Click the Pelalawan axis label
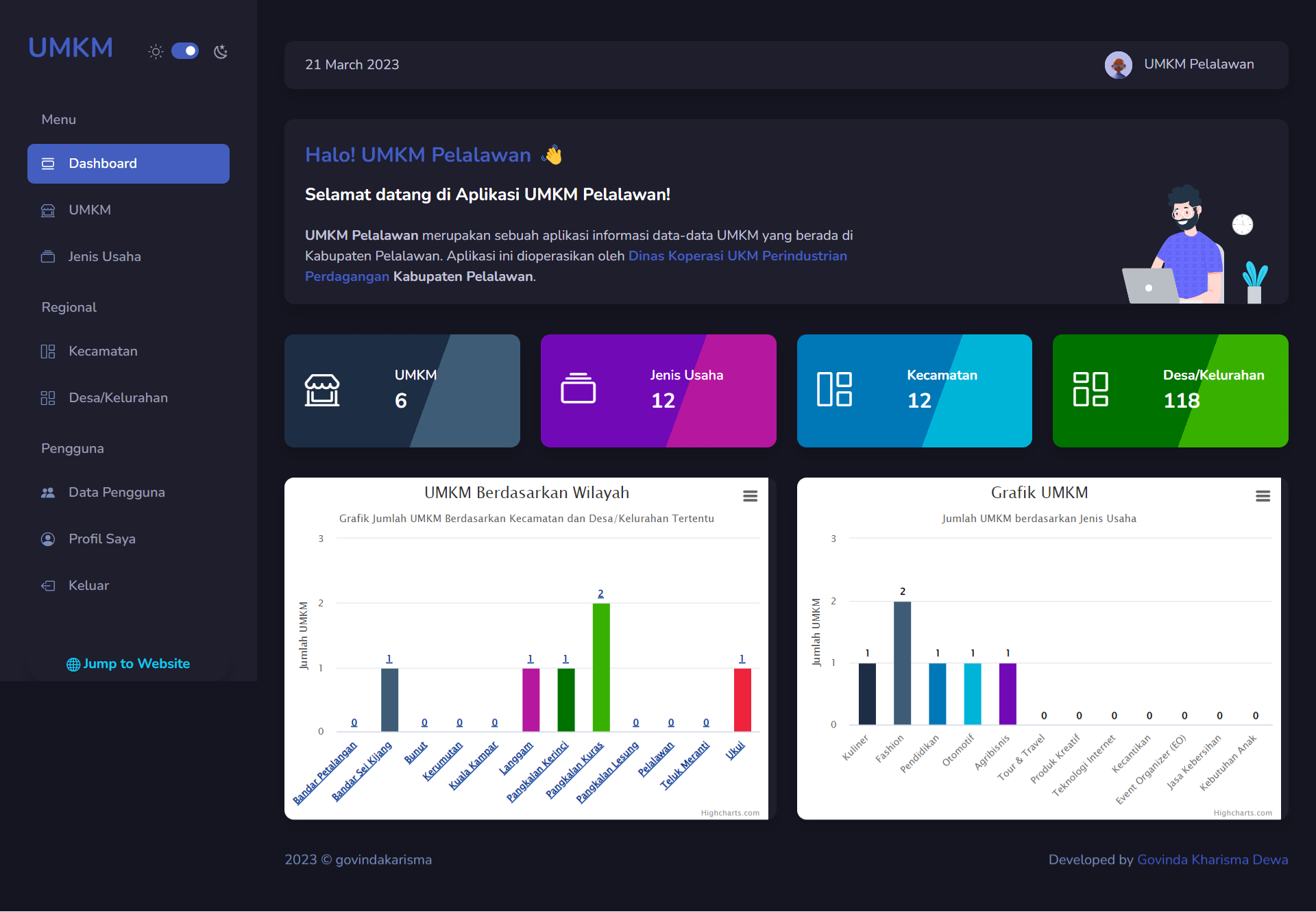This screenshot has width=1316, height=912. (x=656, y=759)
